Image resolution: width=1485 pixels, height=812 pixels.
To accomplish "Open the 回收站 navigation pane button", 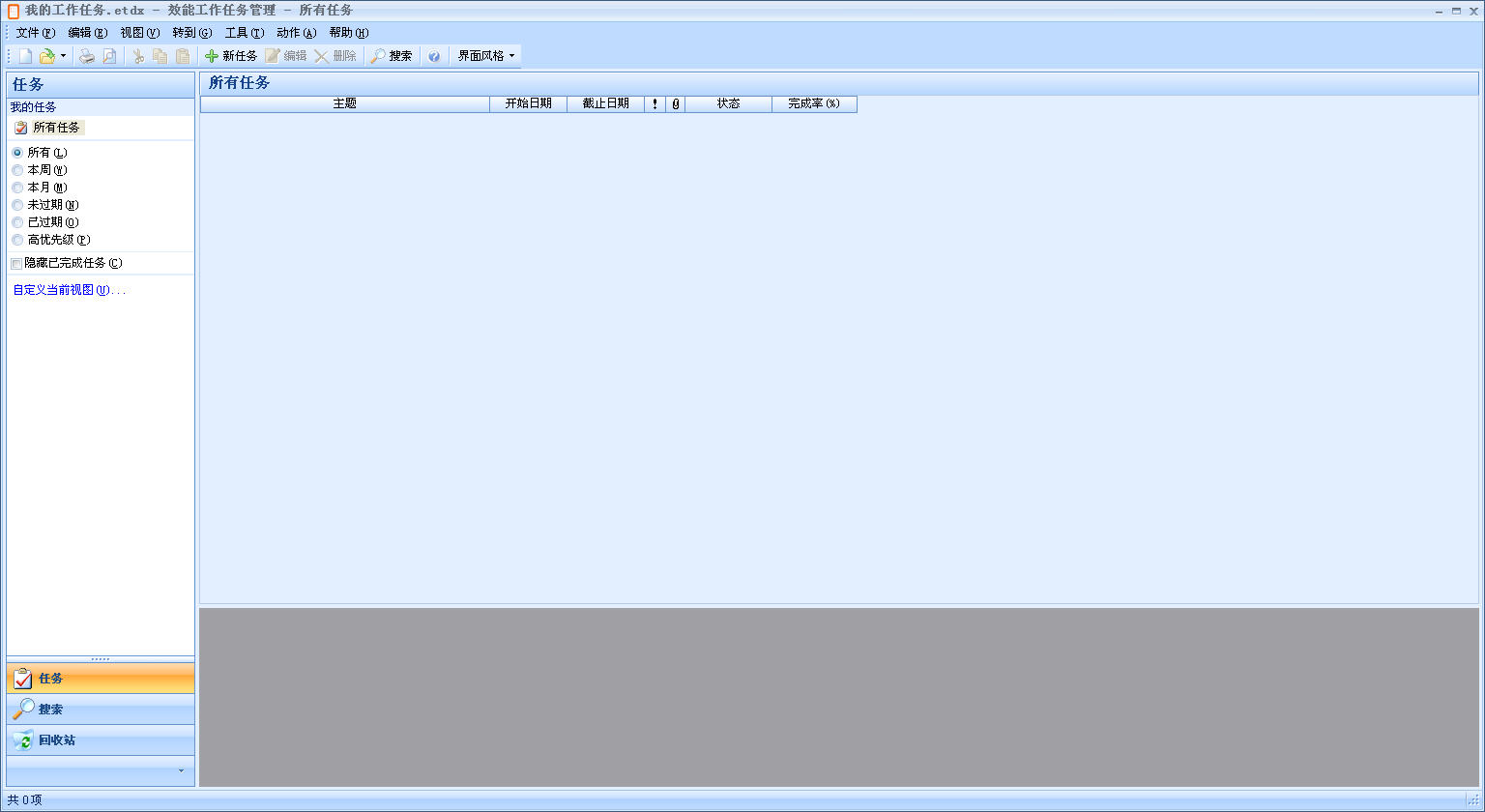I will [101, 740].
